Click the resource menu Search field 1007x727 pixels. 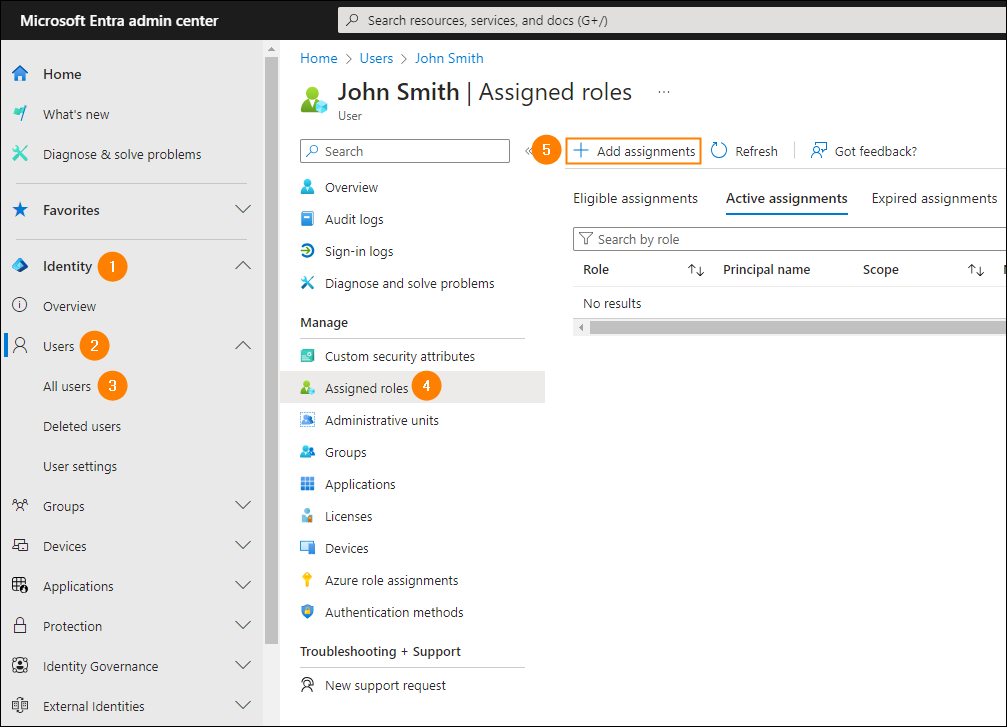pos(405,151)
